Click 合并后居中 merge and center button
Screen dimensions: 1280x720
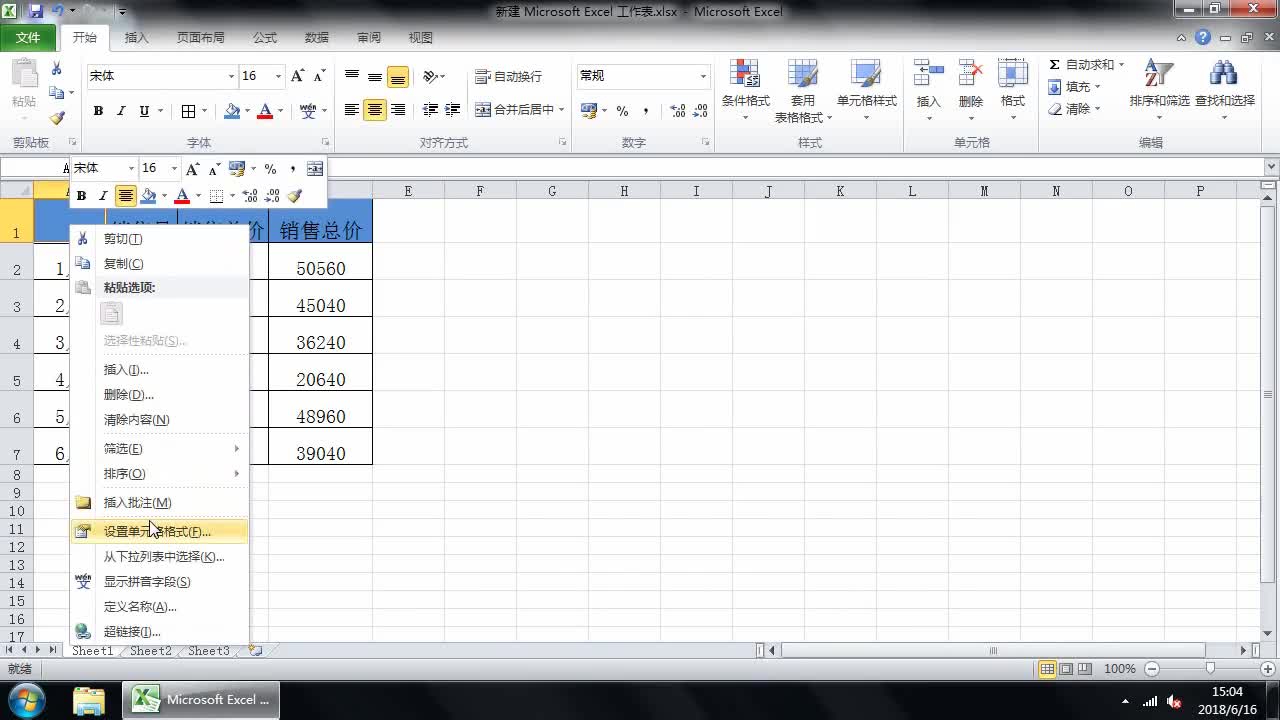(513, 110)
